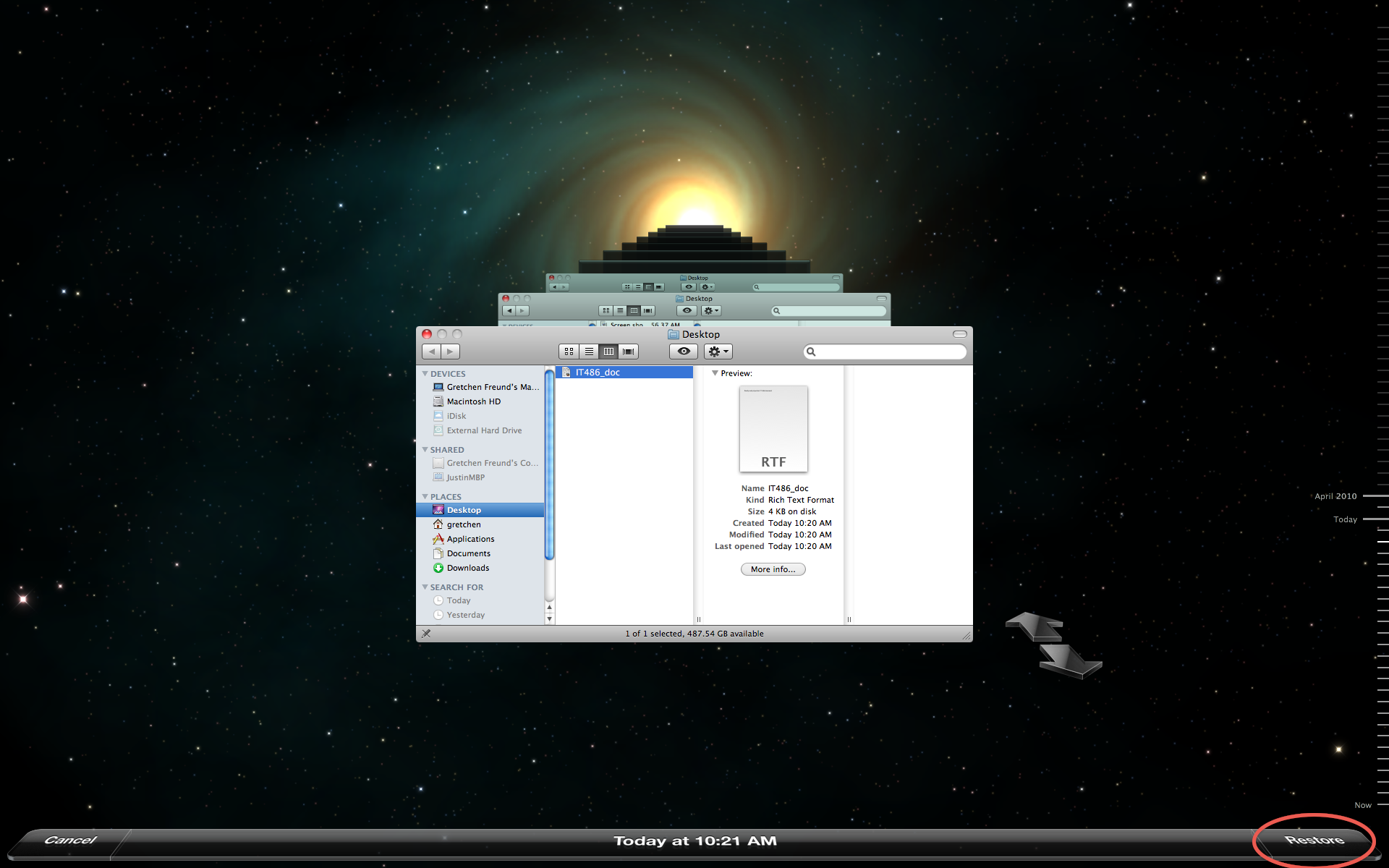Switch to icon view
The height and width of the screenshot is (868, 1389).
click(569, 352)
